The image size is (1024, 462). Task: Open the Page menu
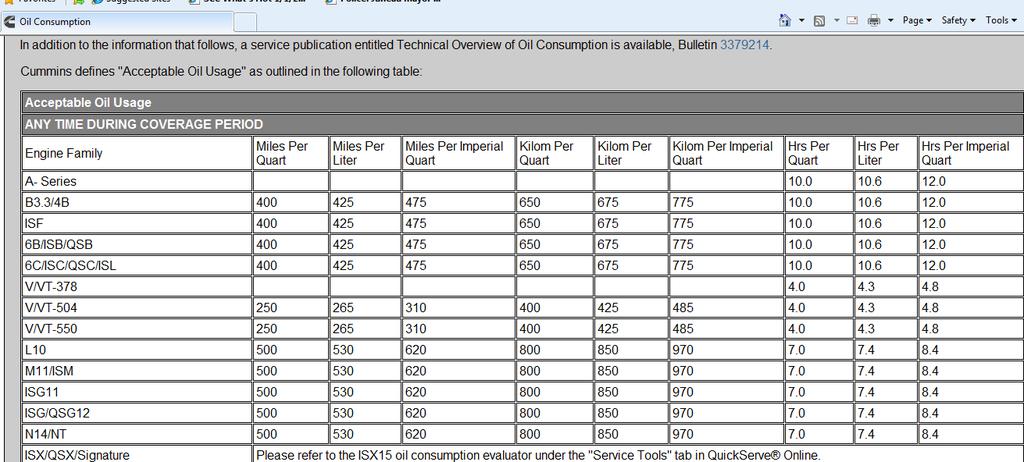click(917, 20)
